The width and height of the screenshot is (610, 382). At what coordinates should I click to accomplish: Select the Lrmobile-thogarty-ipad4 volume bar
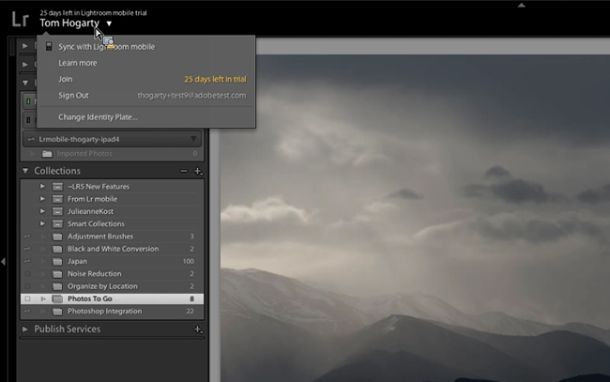(x=112, y=139)
